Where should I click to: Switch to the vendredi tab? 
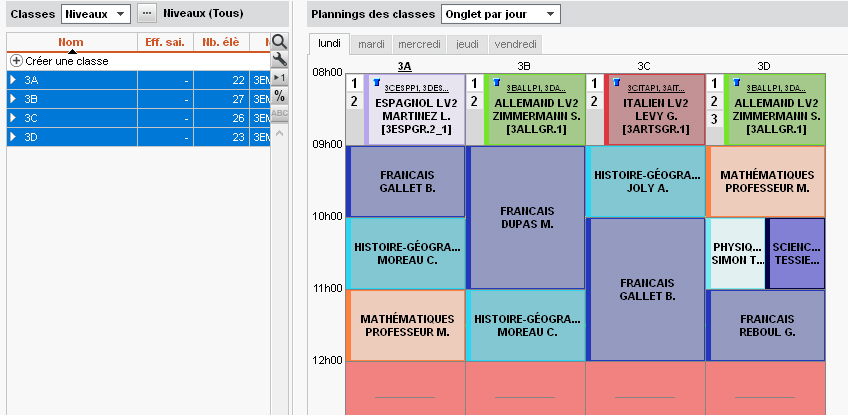(515, 44)
